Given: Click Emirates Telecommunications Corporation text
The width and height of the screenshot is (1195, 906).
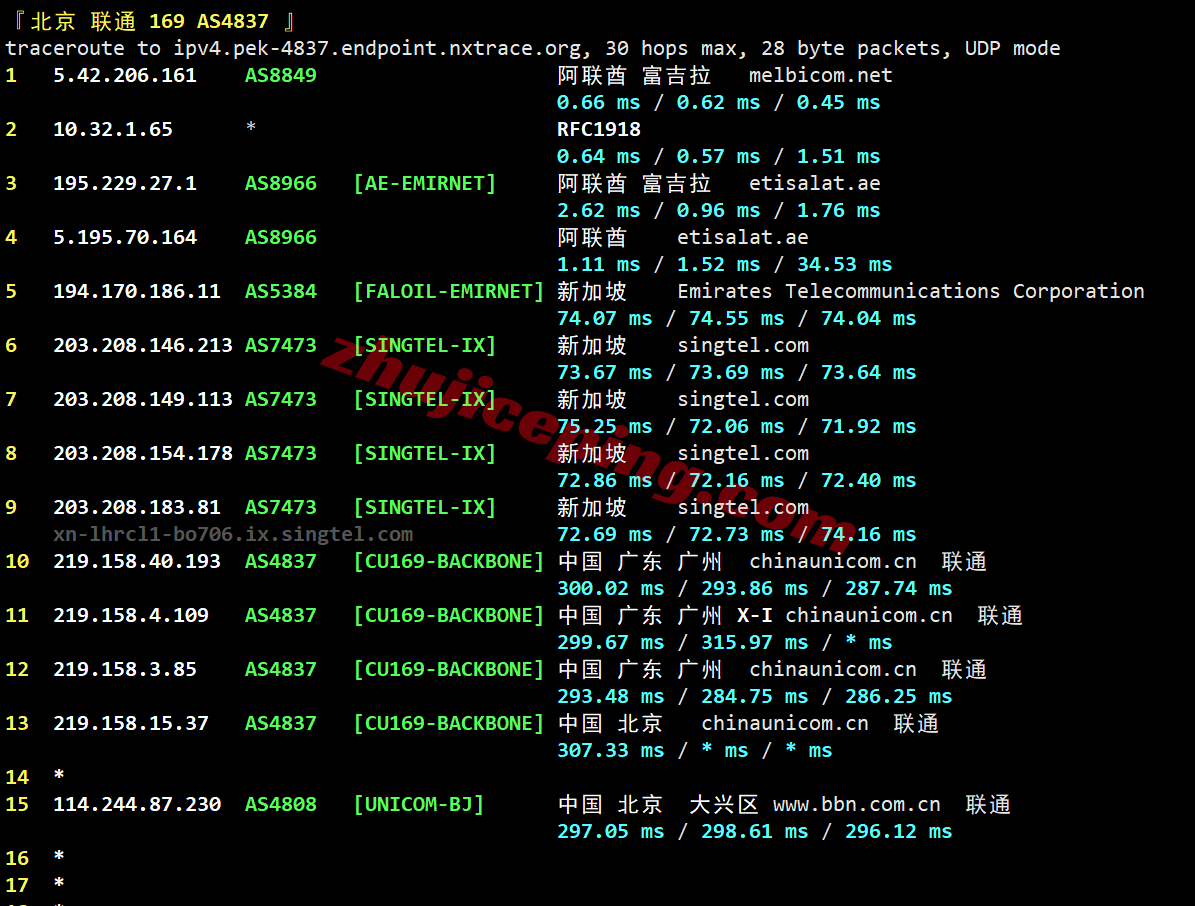Looking at the screenshot, I should click(x=910, y=291).
